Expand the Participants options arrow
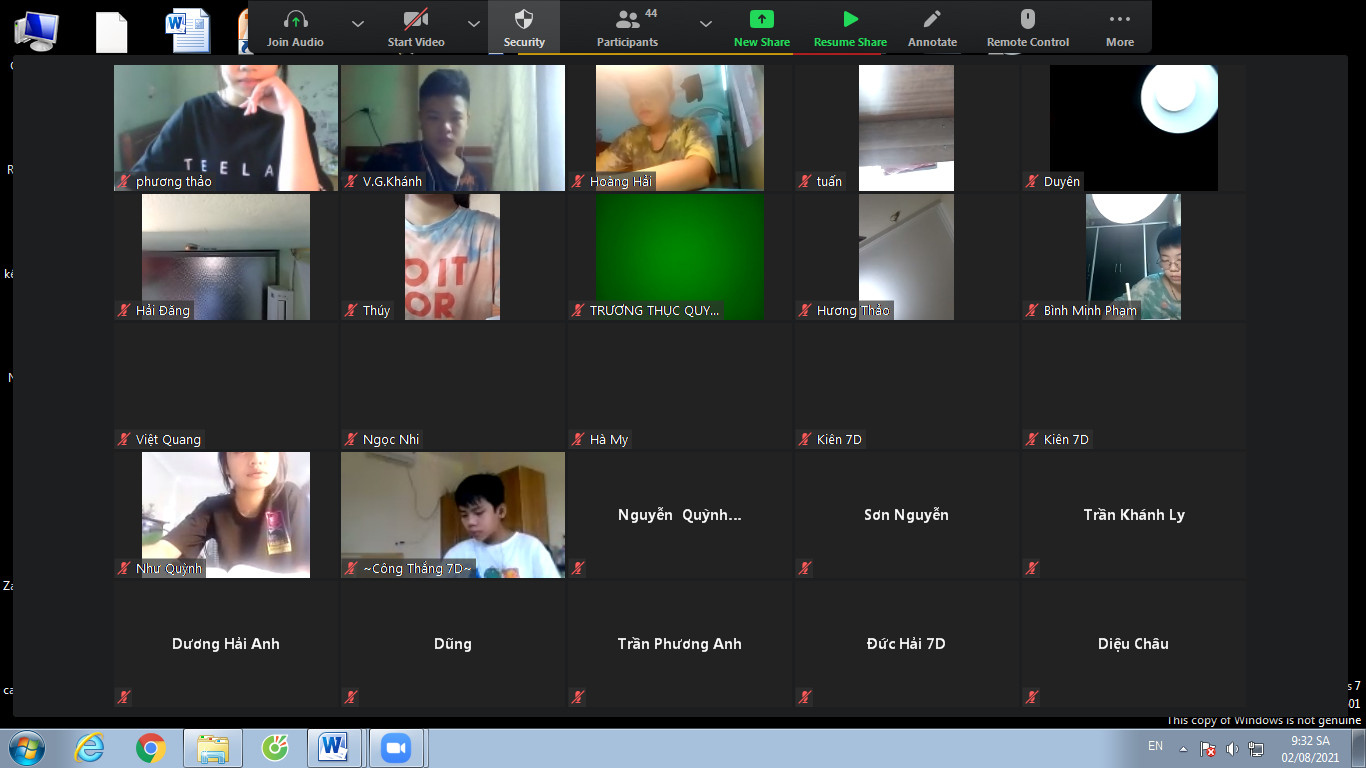Viewport: 1366px width, 768px height. pos(706,24)
